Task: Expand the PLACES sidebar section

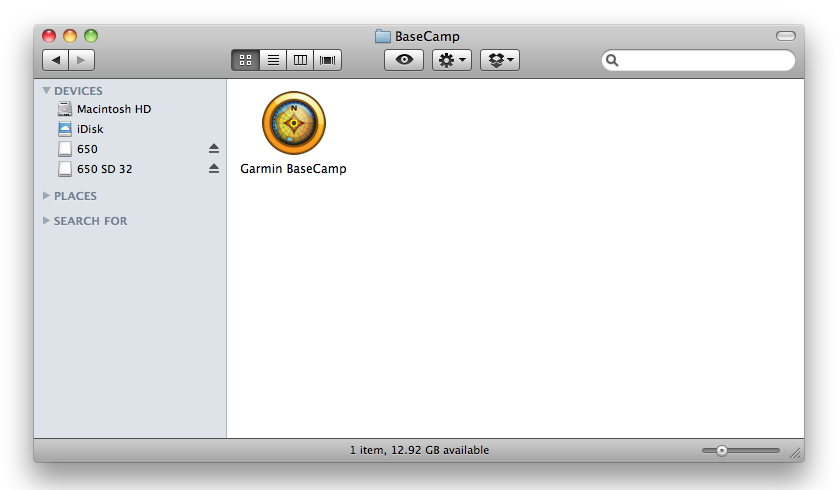Action: tap(46, 196)
